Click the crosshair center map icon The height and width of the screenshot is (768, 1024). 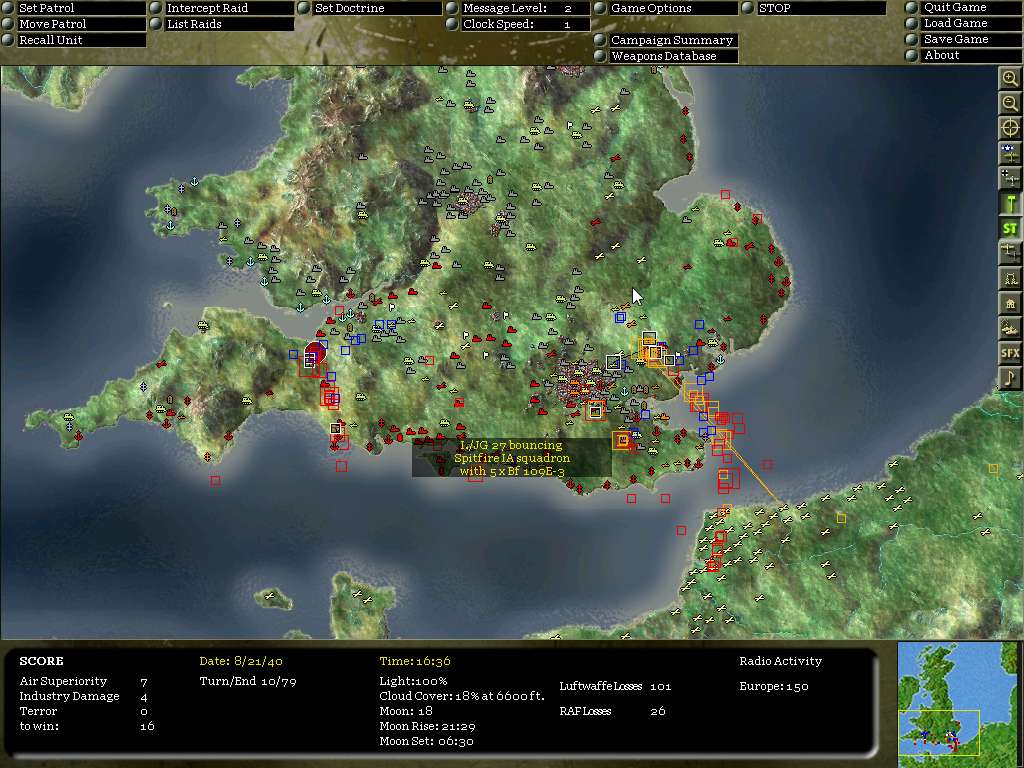(x=1010, y=128)
